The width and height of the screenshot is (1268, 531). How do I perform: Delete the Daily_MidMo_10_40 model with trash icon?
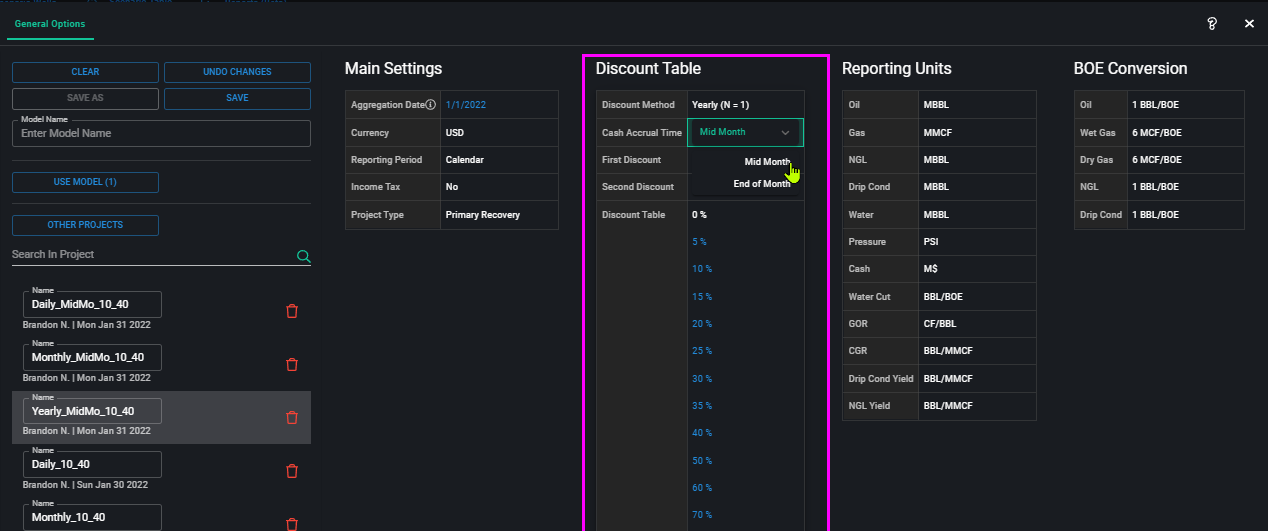click(x=292, y=311)
